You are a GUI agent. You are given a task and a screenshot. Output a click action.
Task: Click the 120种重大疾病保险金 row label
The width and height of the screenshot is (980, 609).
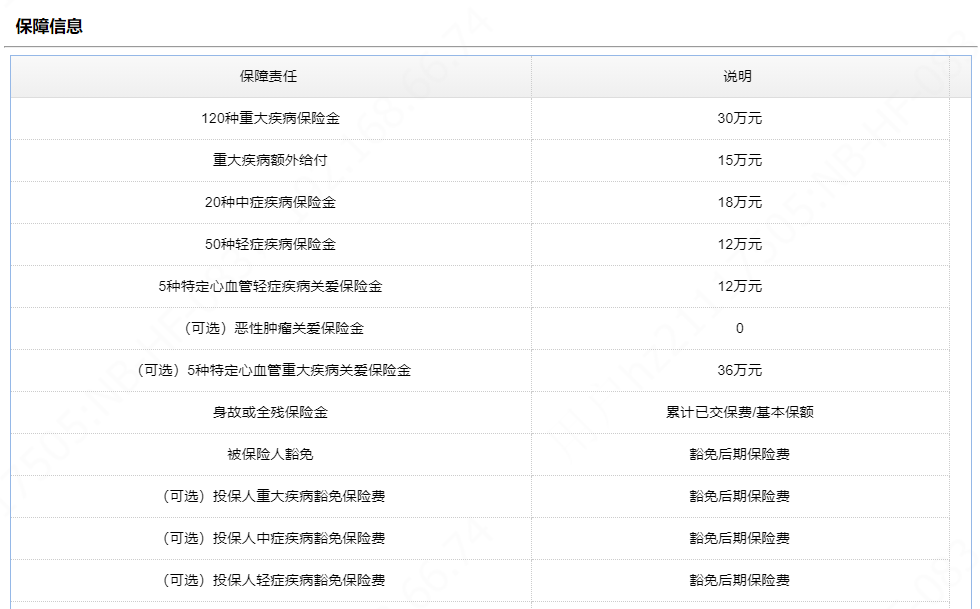(271, 117)
